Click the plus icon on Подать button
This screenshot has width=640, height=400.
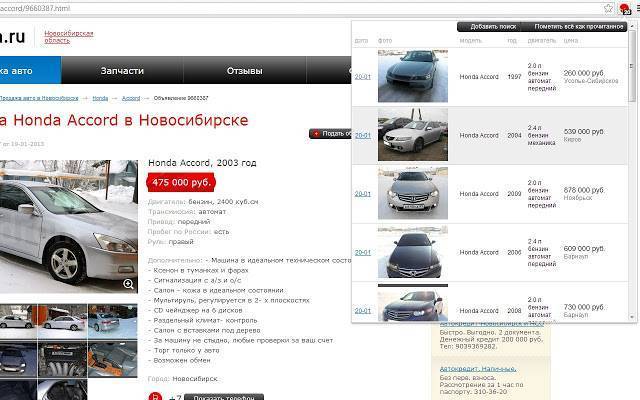[316, 133]
